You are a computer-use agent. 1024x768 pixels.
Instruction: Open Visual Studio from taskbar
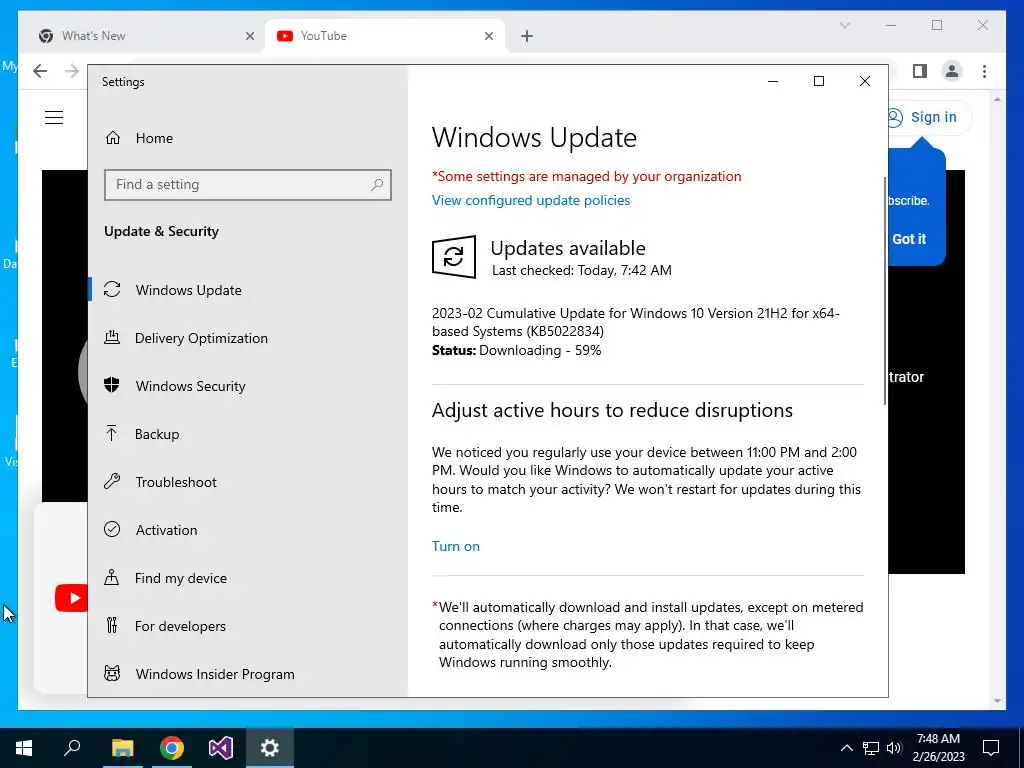click(221, 748)
